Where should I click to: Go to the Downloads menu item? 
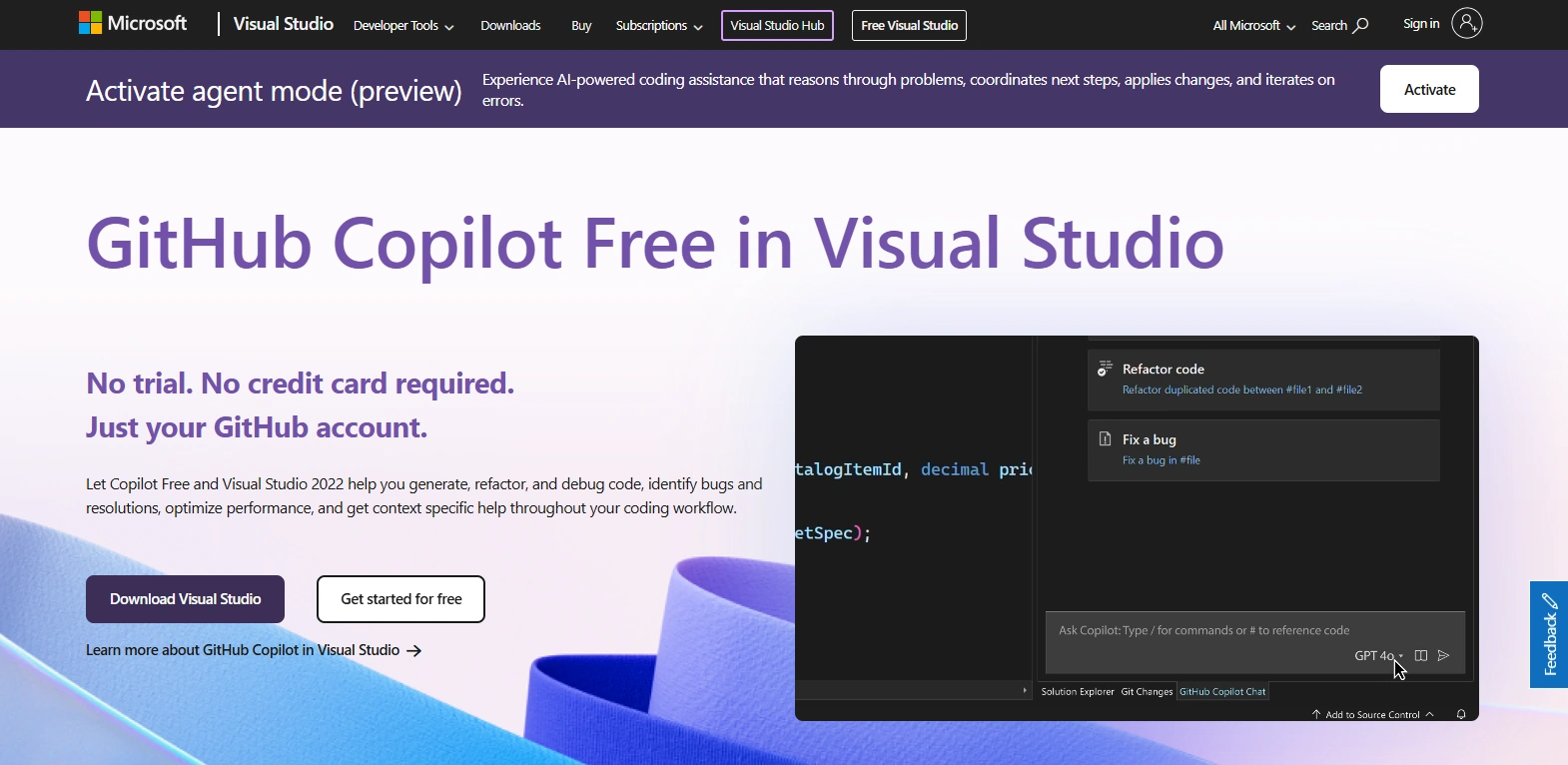[510, 26]
